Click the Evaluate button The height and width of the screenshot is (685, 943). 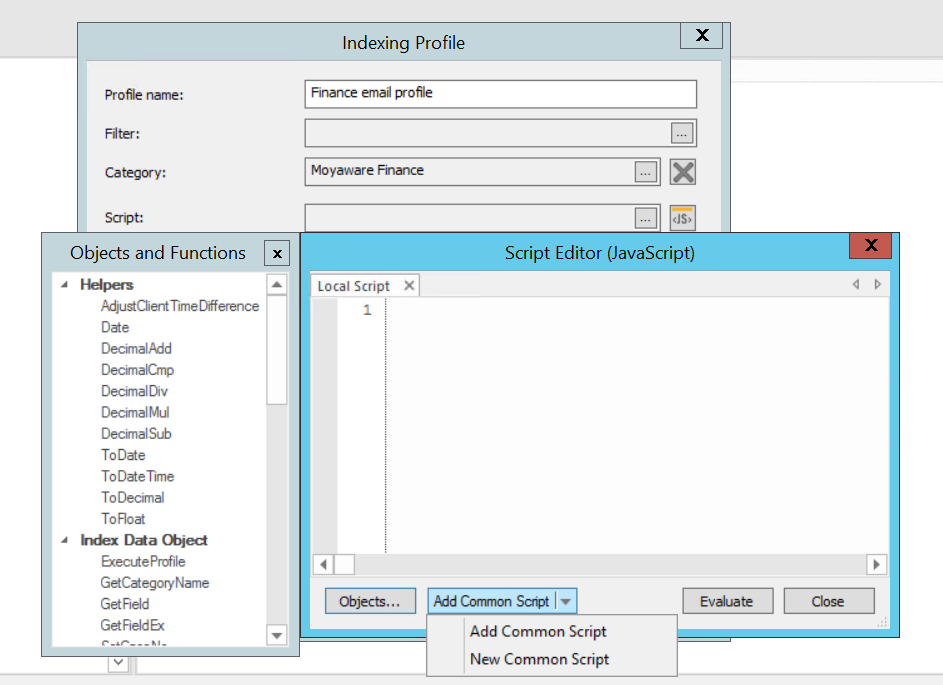(x=727, y=601)
